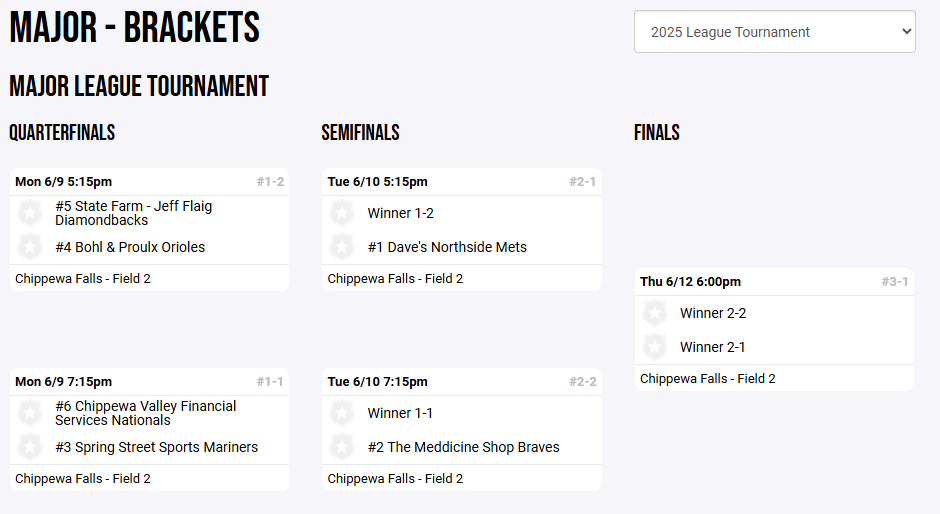Click Tue 6/10 7:15pm semifinal game header

(378, 382)
